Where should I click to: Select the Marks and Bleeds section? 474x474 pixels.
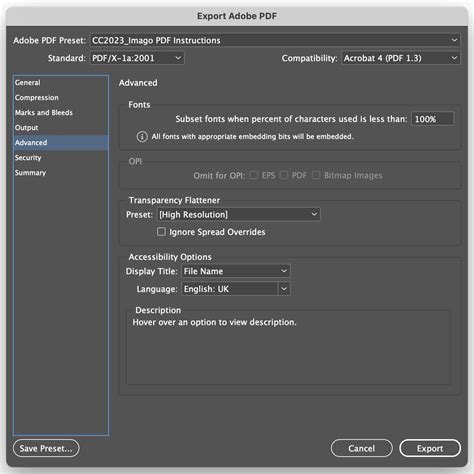coord(61,113)
